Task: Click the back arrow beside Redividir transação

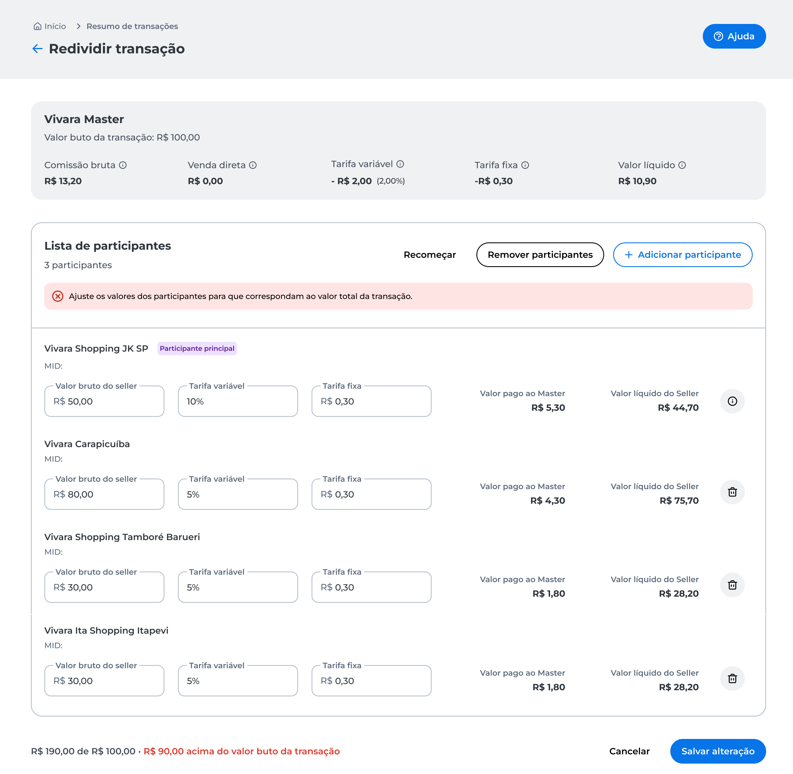Action: 37,49
